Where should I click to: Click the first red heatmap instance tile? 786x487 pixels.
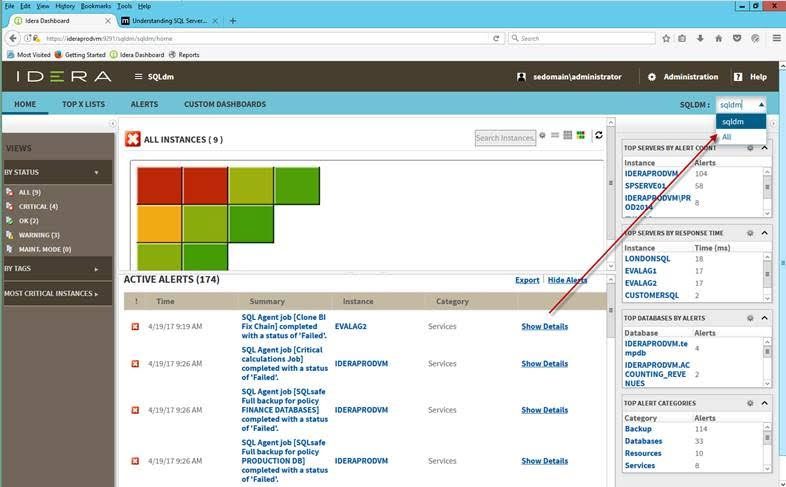[x=159, y=186]
